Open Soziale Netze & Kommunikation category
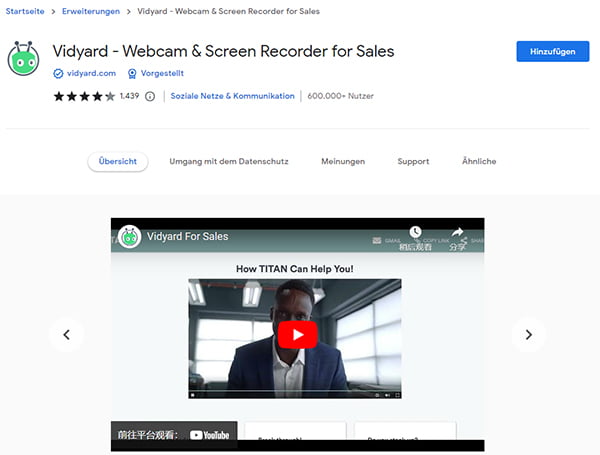 click(233, 96)
